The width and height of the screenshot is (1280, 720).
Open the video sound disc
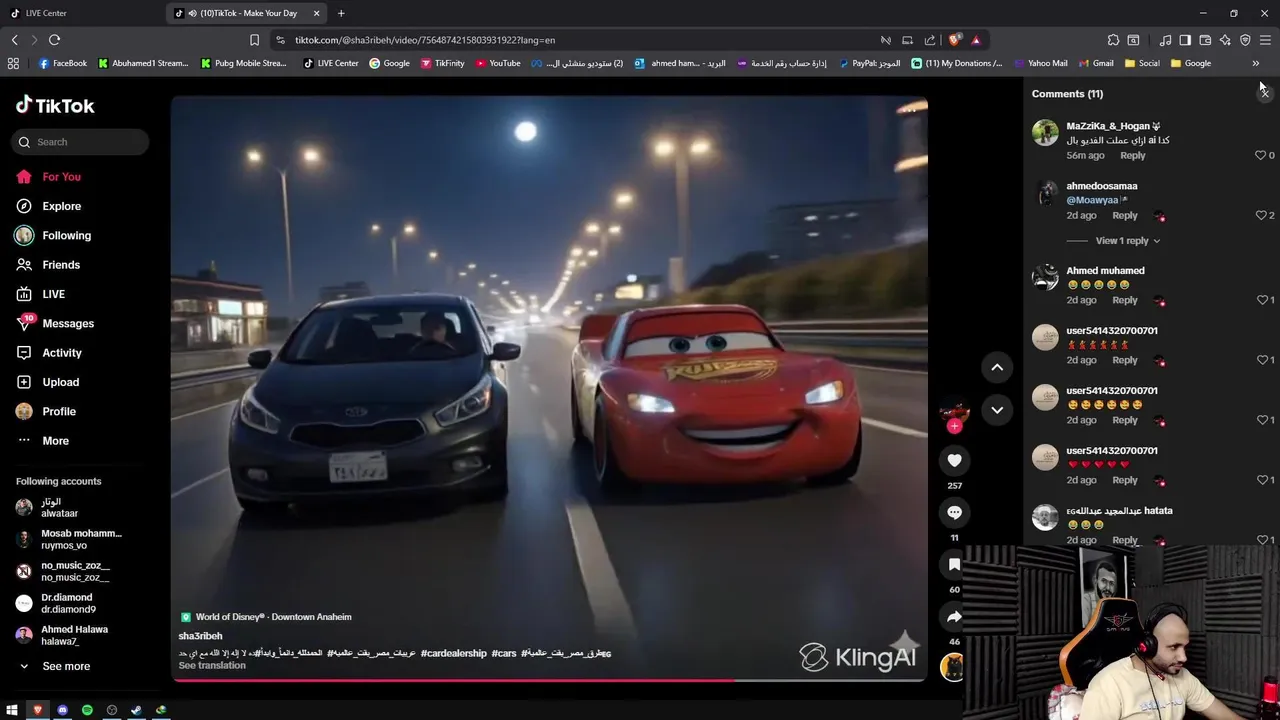(953, 667)
